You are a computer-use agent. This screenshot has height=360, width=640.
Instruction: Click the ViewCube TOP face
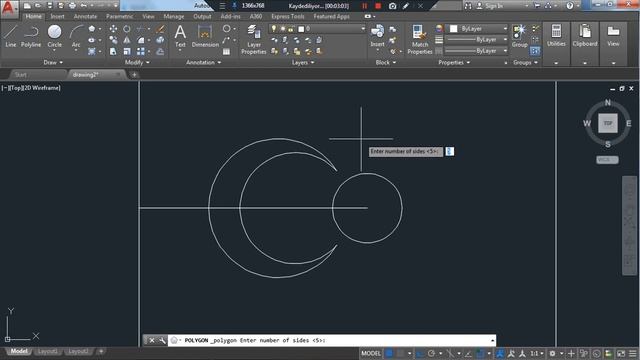pos(608,123)
